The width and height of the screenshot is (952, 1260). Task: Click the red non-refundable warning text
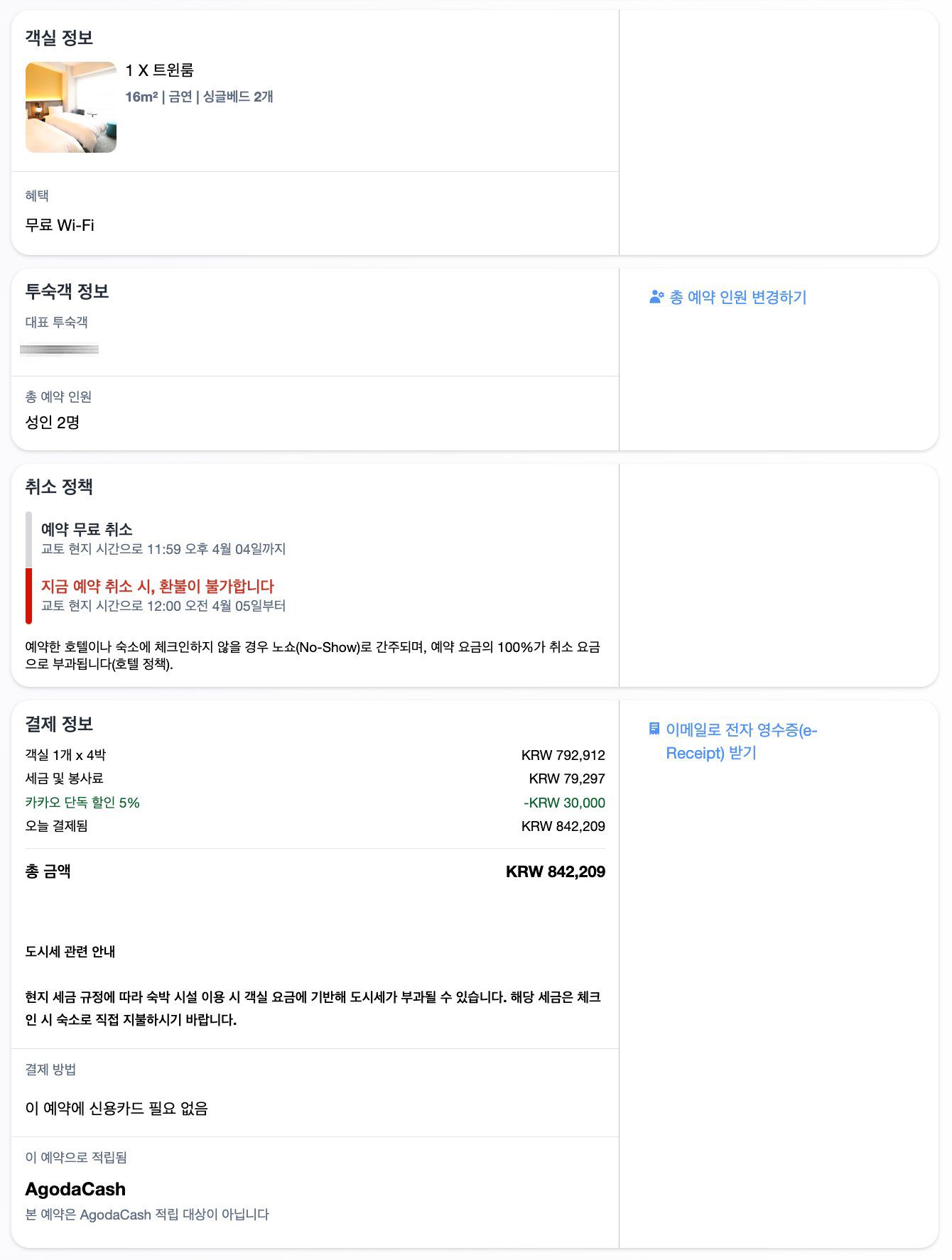[x=158, y=586]
